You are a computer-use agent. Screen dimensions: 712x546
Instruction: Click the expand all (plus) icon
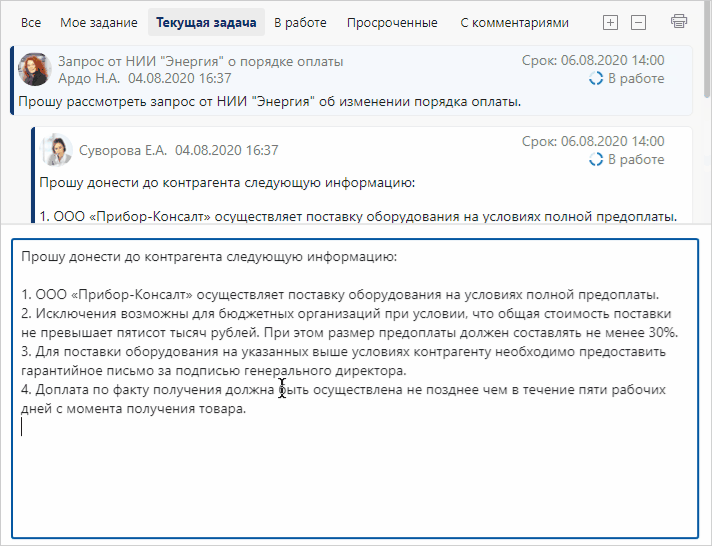coord(611,22)
